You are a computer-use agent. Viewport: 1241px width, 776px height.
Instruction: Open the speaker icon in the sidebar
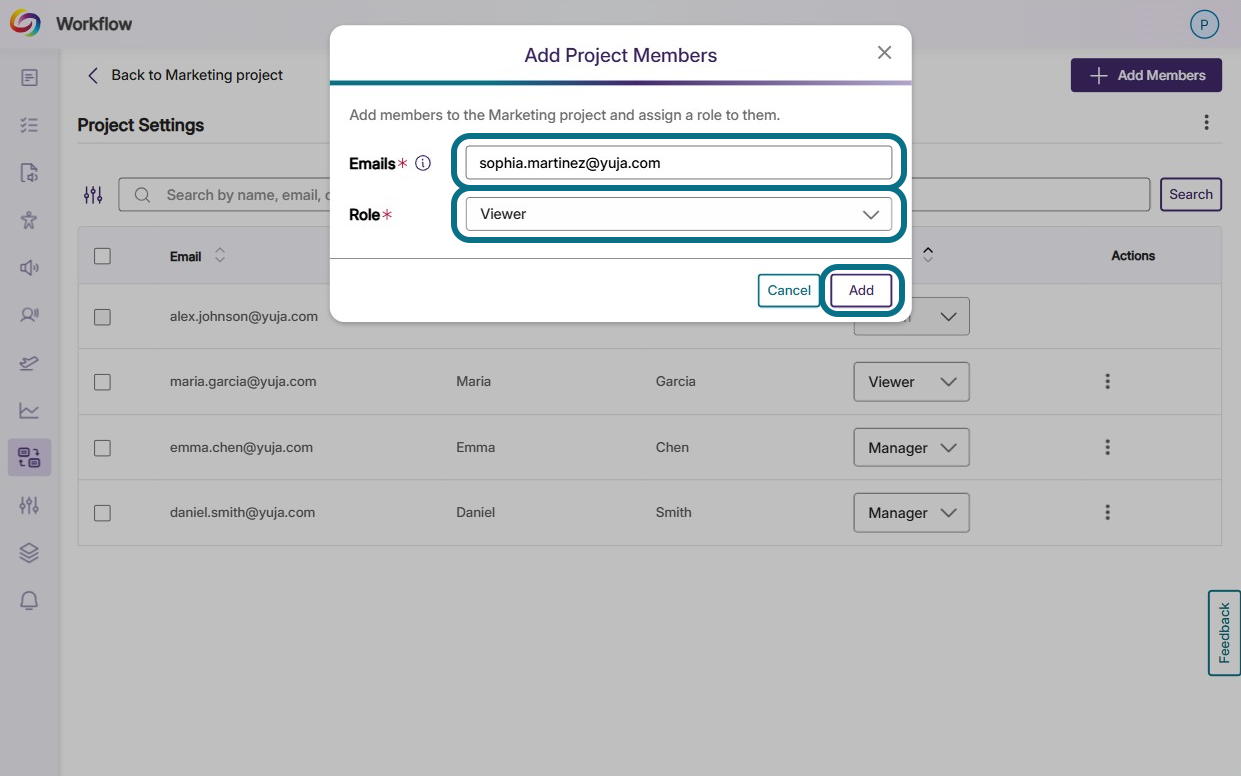pyautogui.click(x=29, y=267)
